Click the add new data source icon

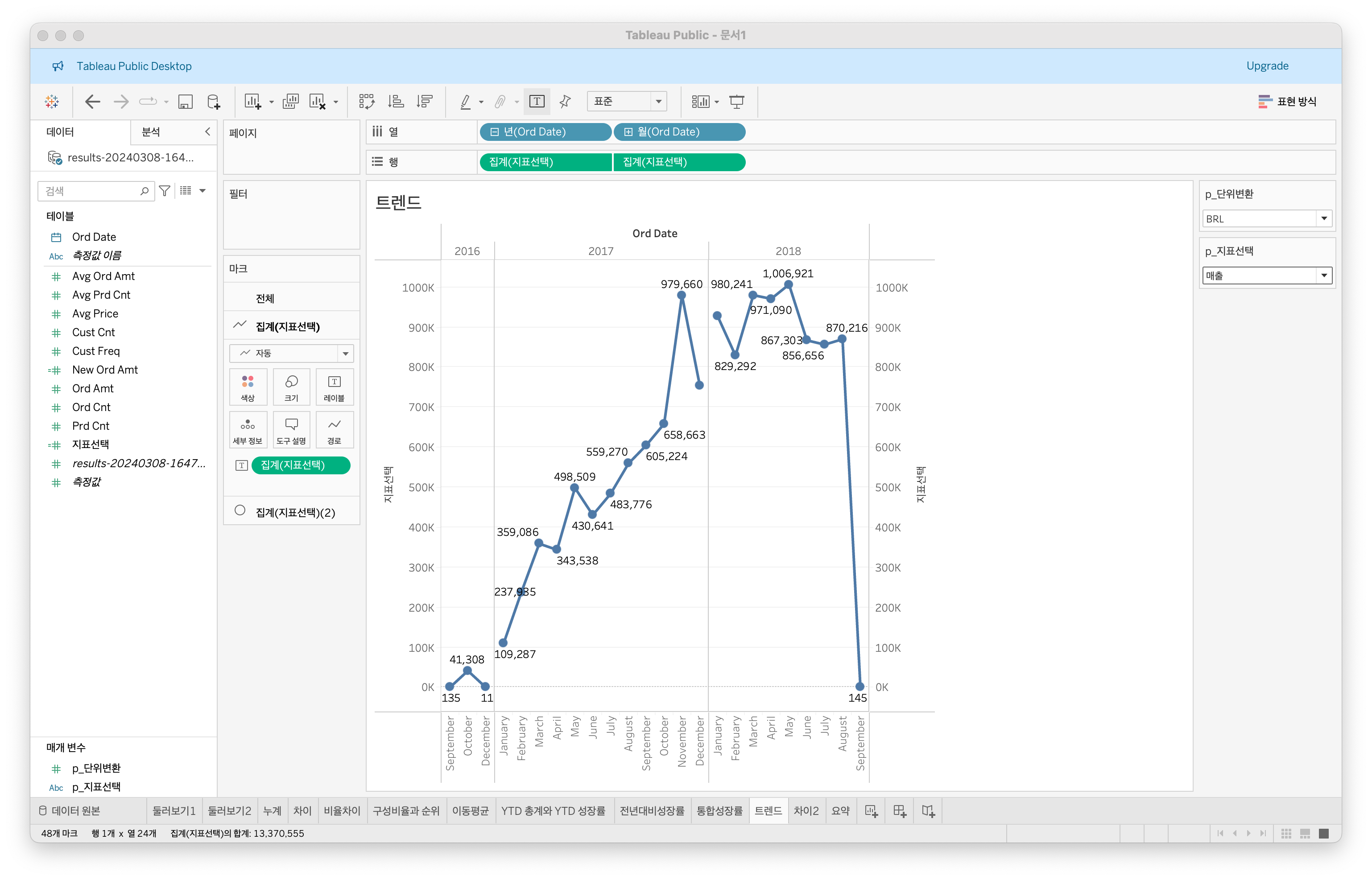(x=213, y=102)
